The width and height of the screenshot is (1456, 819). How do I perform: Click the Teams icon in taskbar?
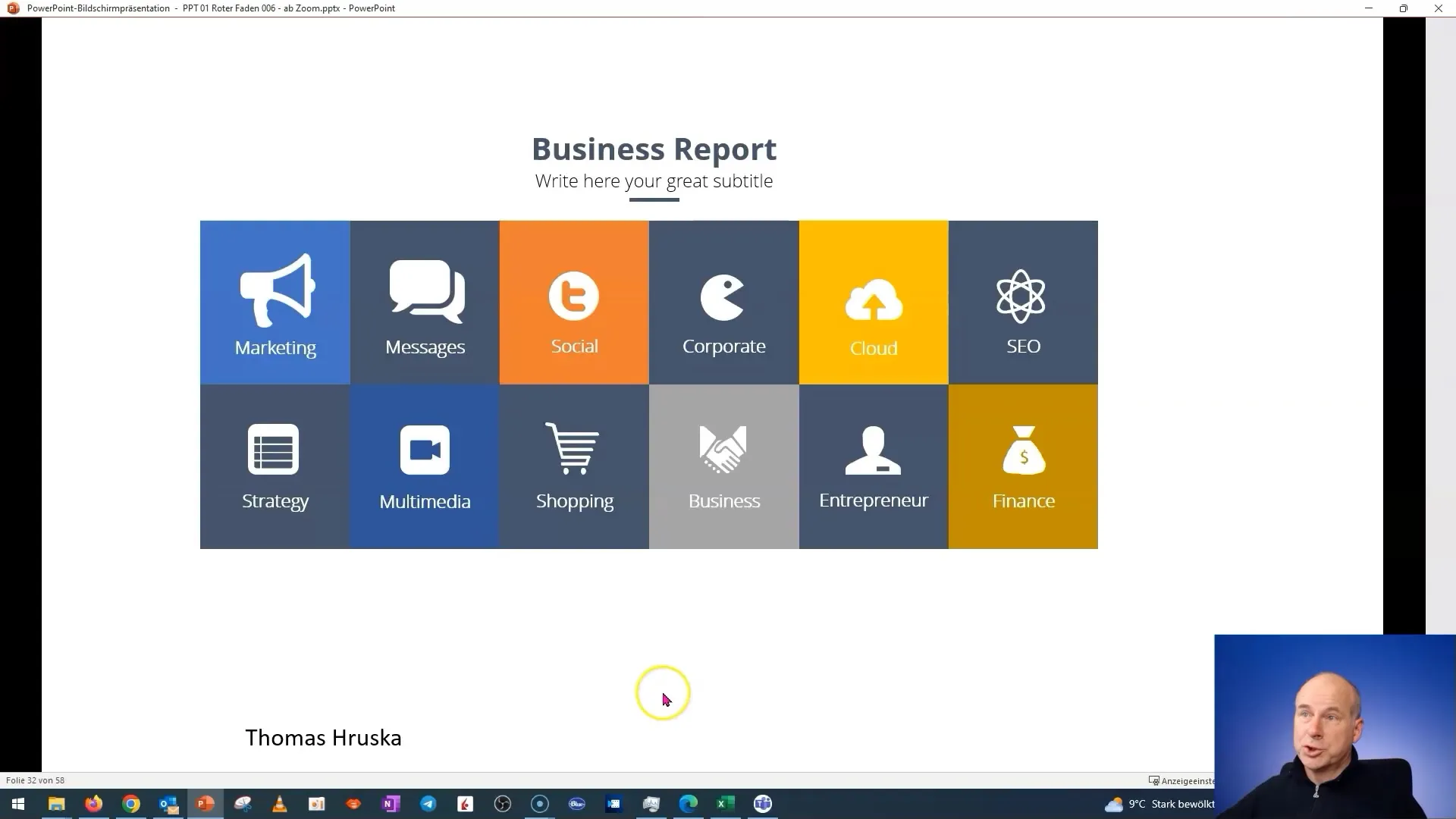pos(763,804)
